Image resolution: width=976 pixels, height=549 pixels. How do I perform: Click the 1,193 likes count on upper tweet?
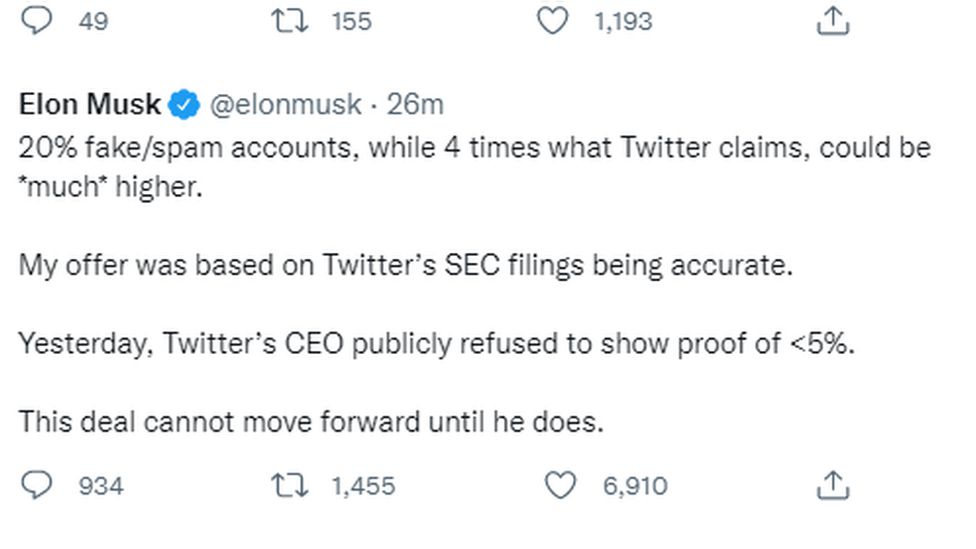click(623, 21)
